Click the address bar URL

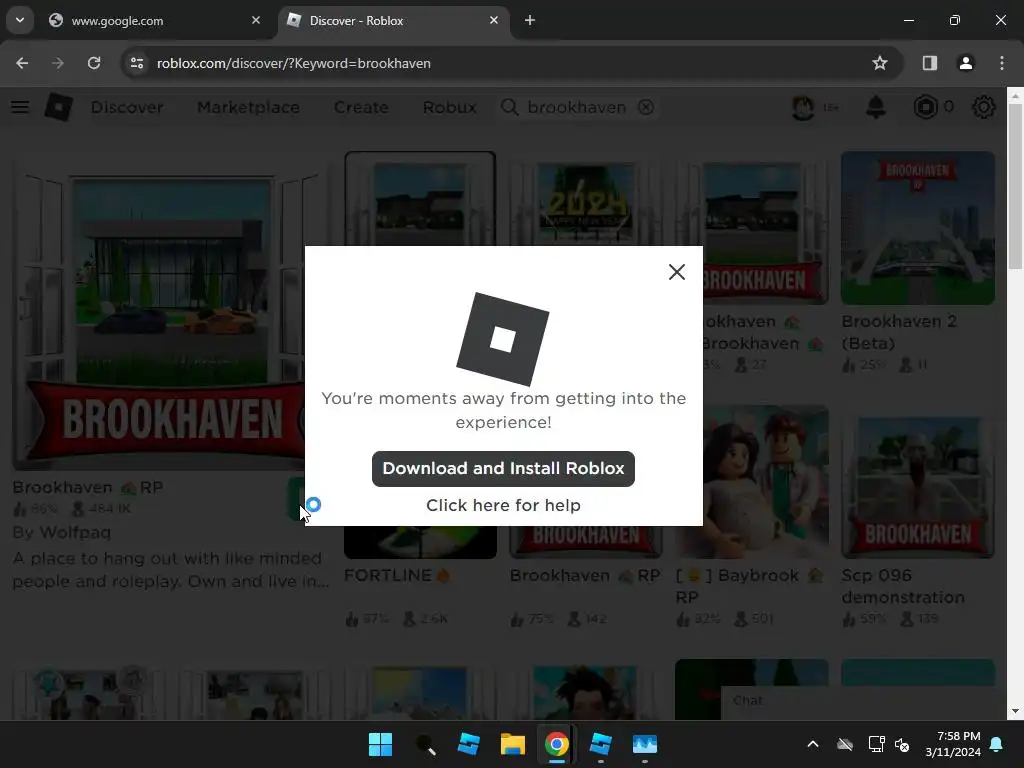[293, 63]
